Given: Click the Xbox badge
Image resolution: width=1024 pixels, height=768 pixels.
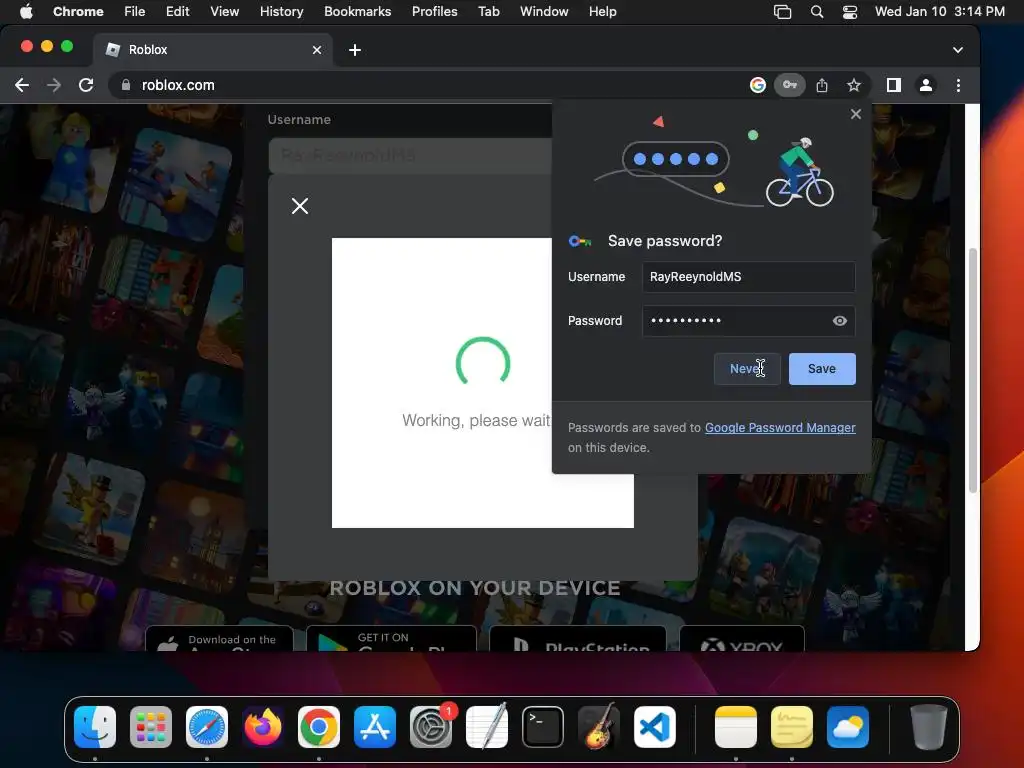Looking at the screenshot, I should point(742,639).
